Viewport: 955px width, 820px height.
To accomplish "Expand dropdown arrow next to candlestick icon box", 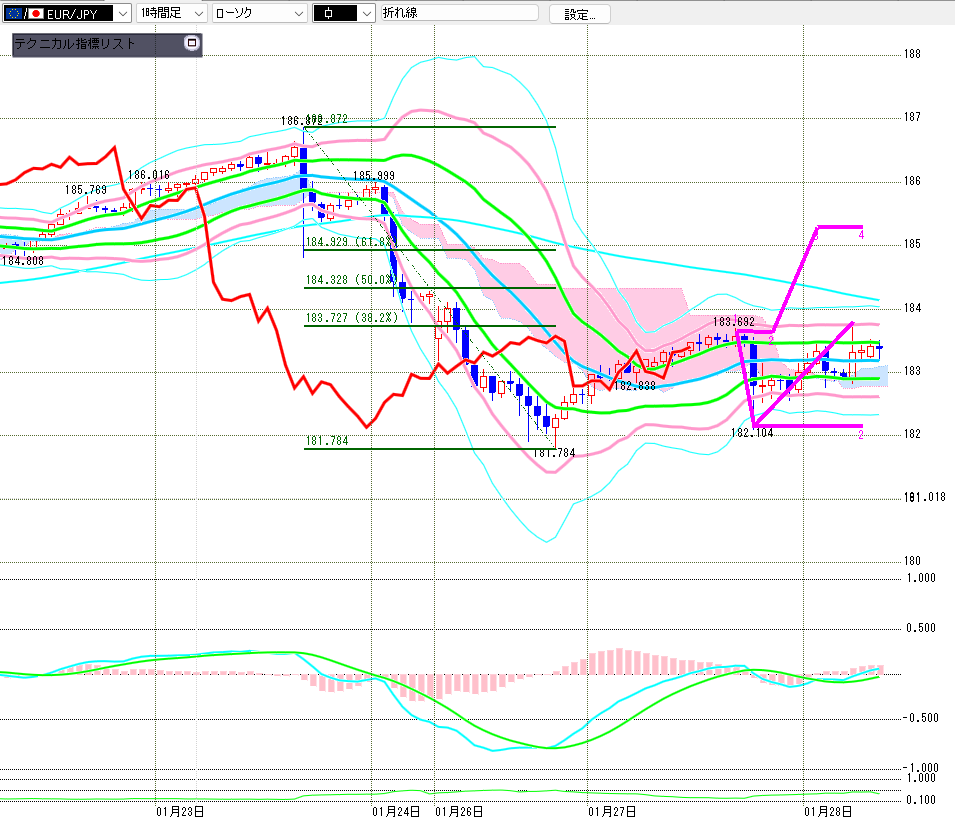I will click(366, 14).
